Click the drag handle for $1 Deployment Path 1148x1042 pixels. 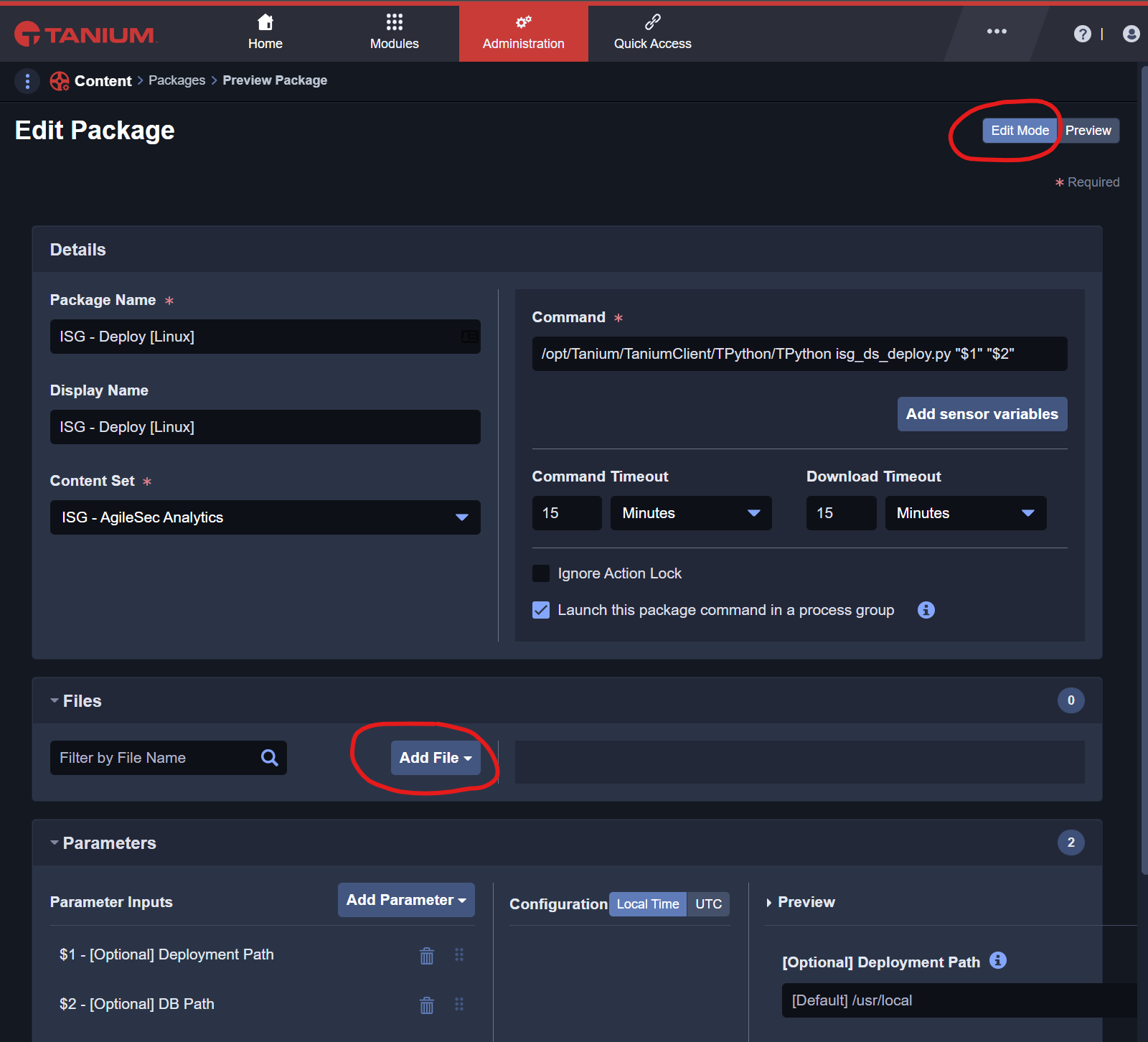point(459,954)
